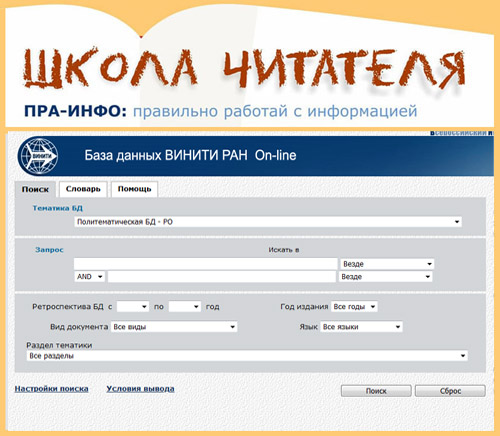
Task: Focus the second query input field
Action: point(222,276)
